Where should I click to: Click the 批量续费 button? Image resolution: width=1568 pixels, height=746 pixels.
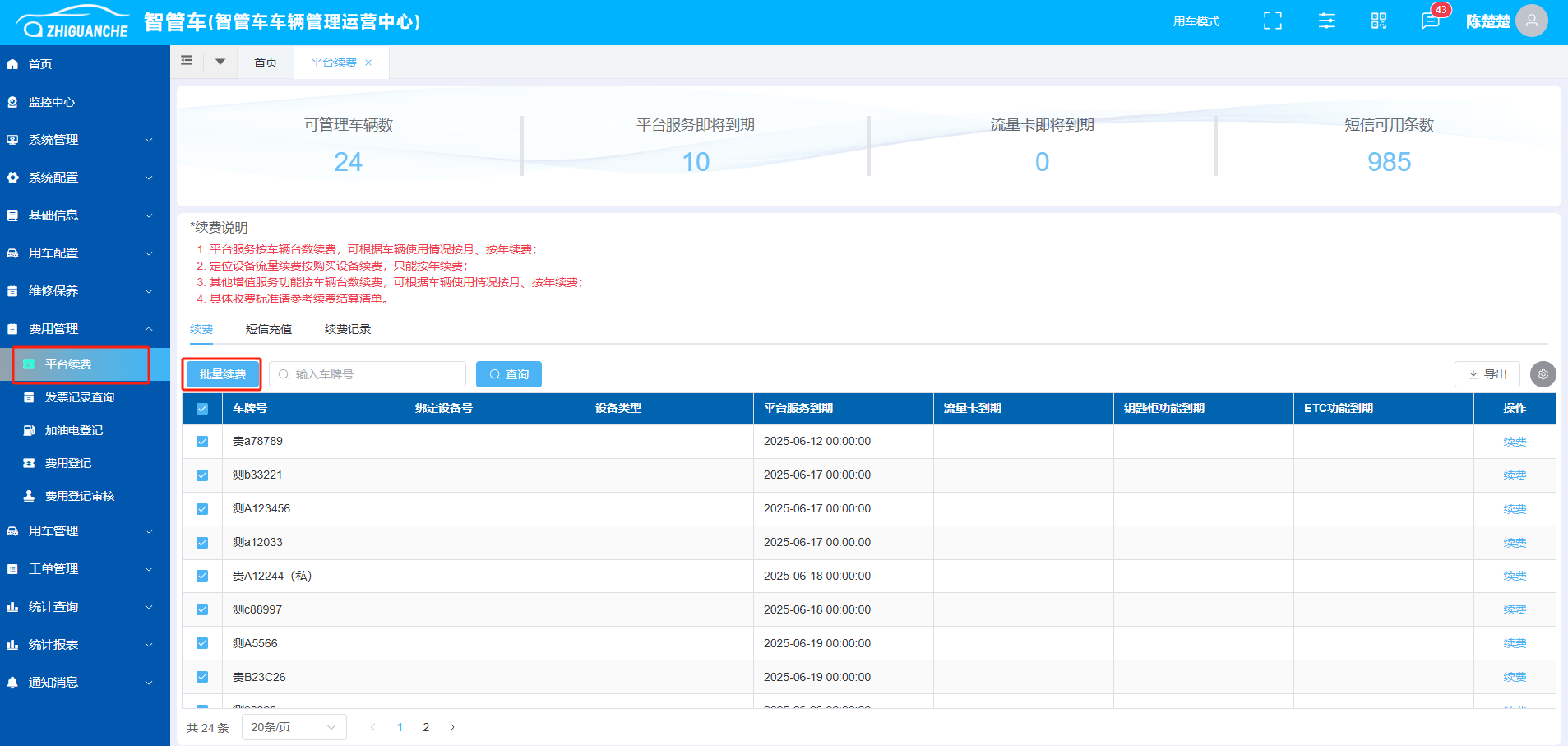point(222,374)
